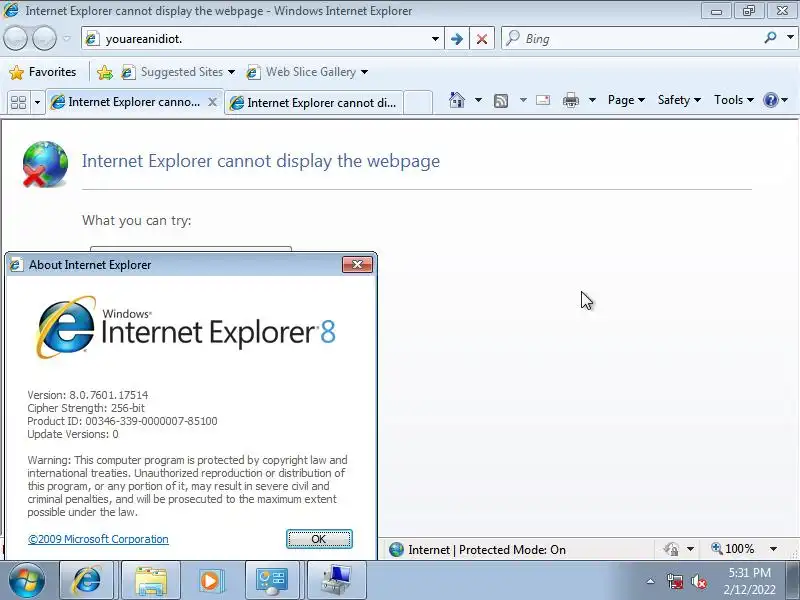The height and width of the screenshot is (600, 800).
Task: Open the Safety menu
Action: (x=679, y=100)
